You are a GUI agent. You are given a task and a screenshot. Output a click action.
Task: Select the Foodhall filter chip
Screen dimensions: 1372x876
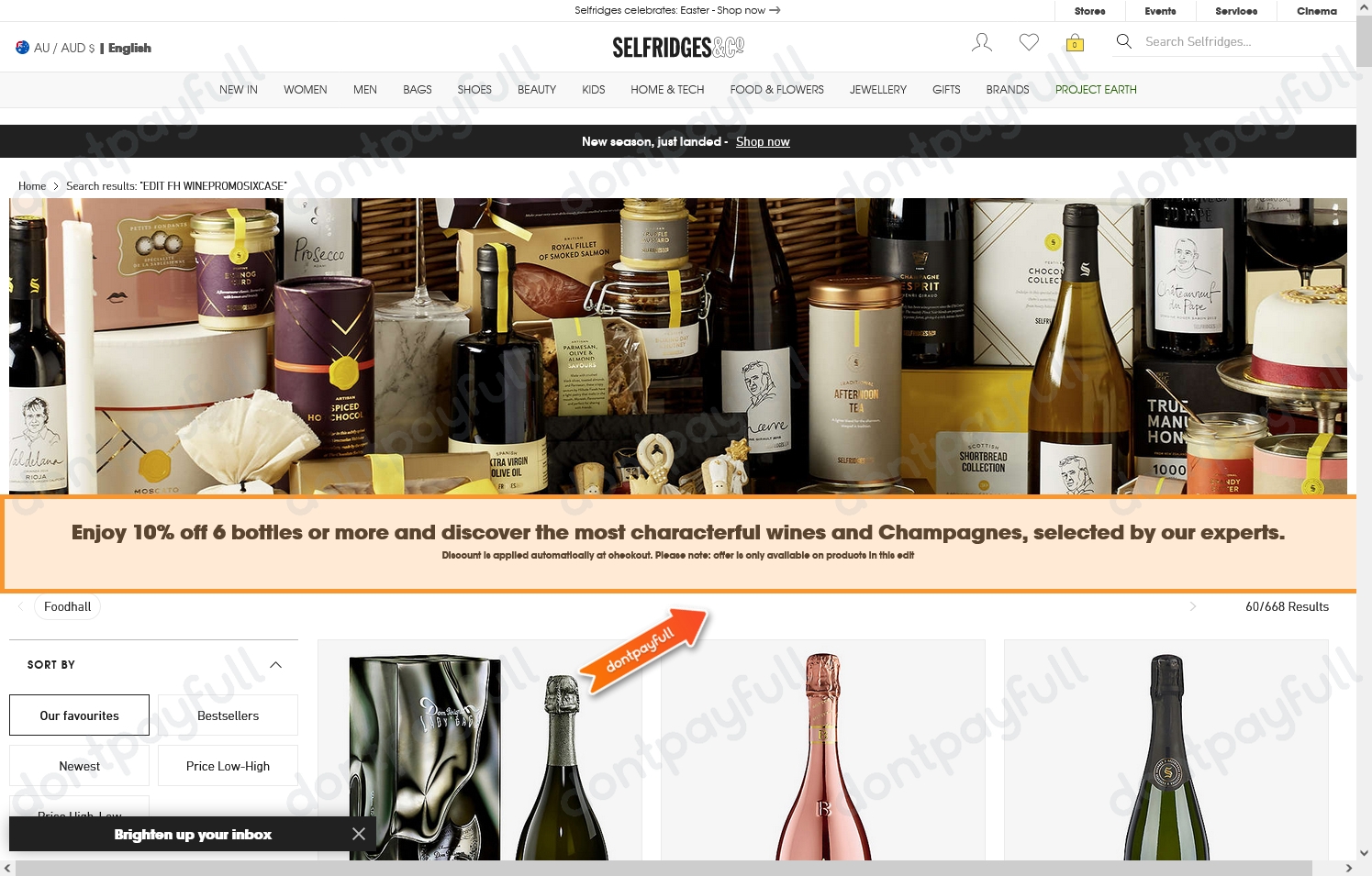point(68,606)
